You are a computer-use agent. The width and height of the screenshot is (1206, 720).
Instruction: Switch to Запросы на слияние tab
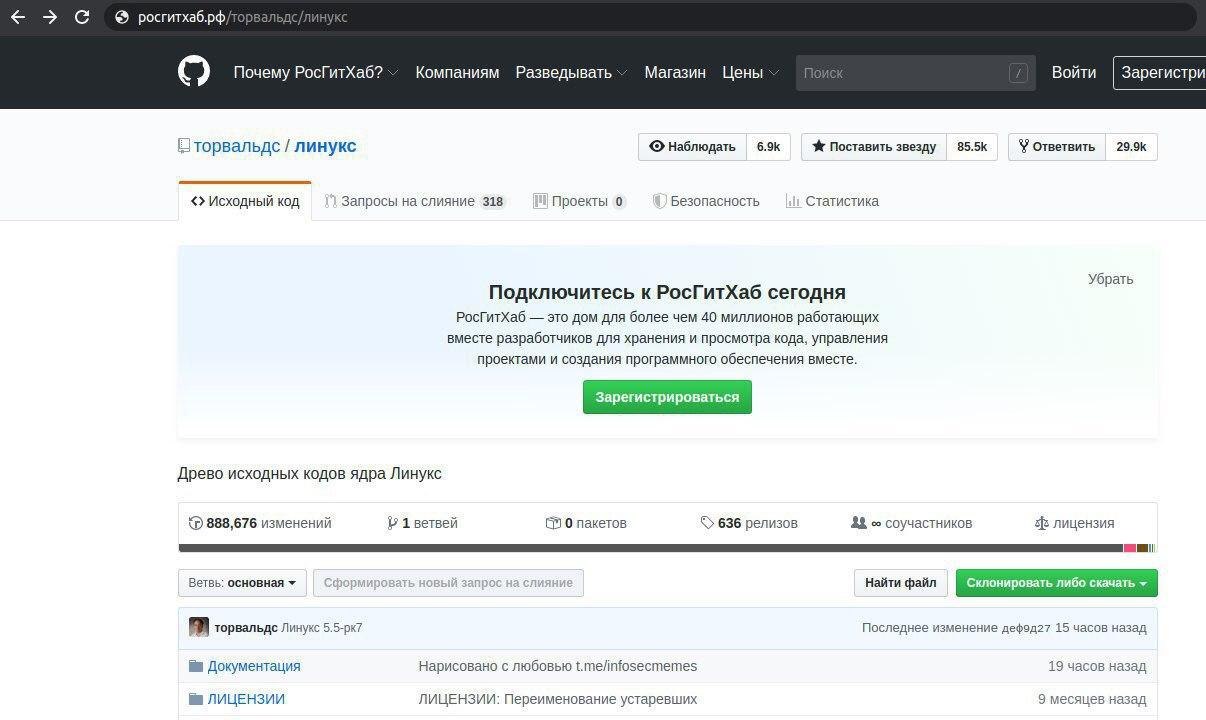click(x=414, y=201)
